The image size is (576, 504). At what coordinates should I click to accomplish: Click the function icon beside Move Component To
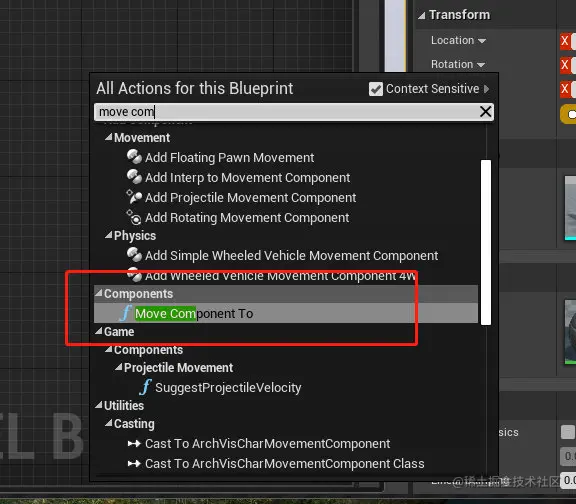click(125, 313)
